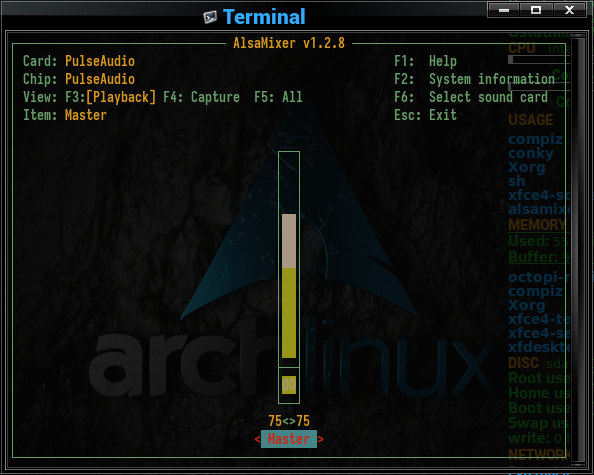Viewport: 594px width, 475px height.
Task: Click the right arrow beside Master
Action: click(x=320, y=439)
